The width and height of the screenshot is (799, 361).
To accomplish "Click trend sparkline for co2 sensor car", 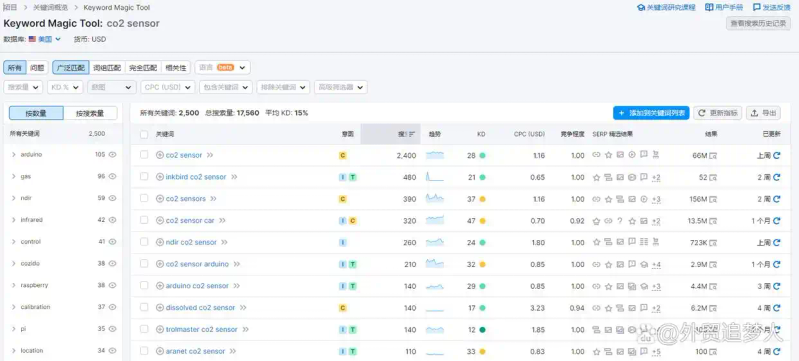I will click(435, 220).
